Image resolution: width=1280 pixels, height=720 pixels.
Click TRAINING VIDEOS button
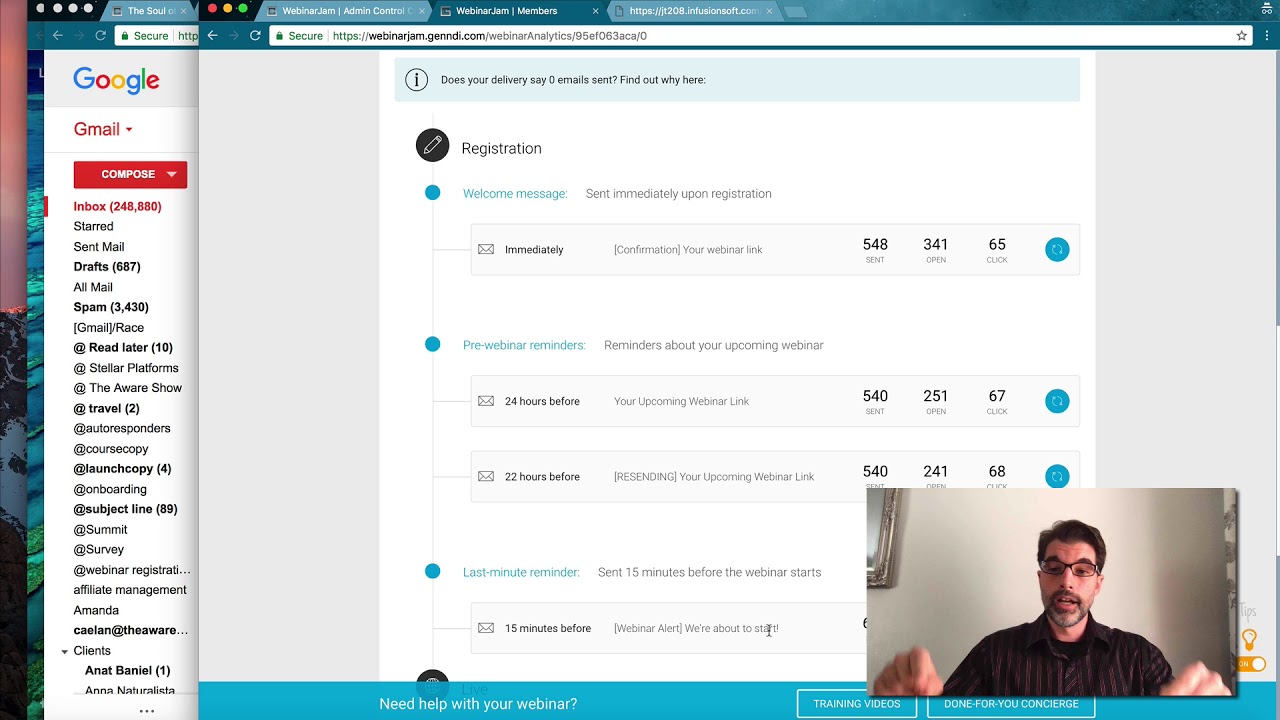pyautogui.click(x=857, y=704)
